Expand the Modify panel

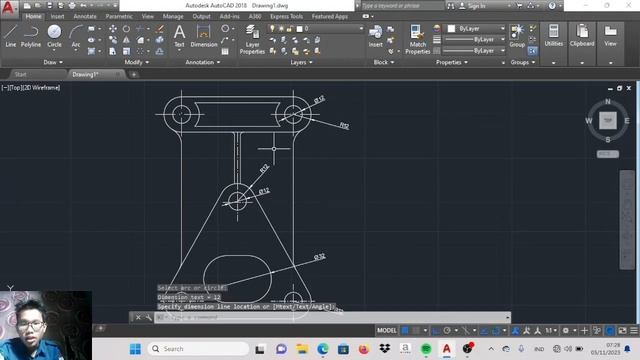click(137, 62)
